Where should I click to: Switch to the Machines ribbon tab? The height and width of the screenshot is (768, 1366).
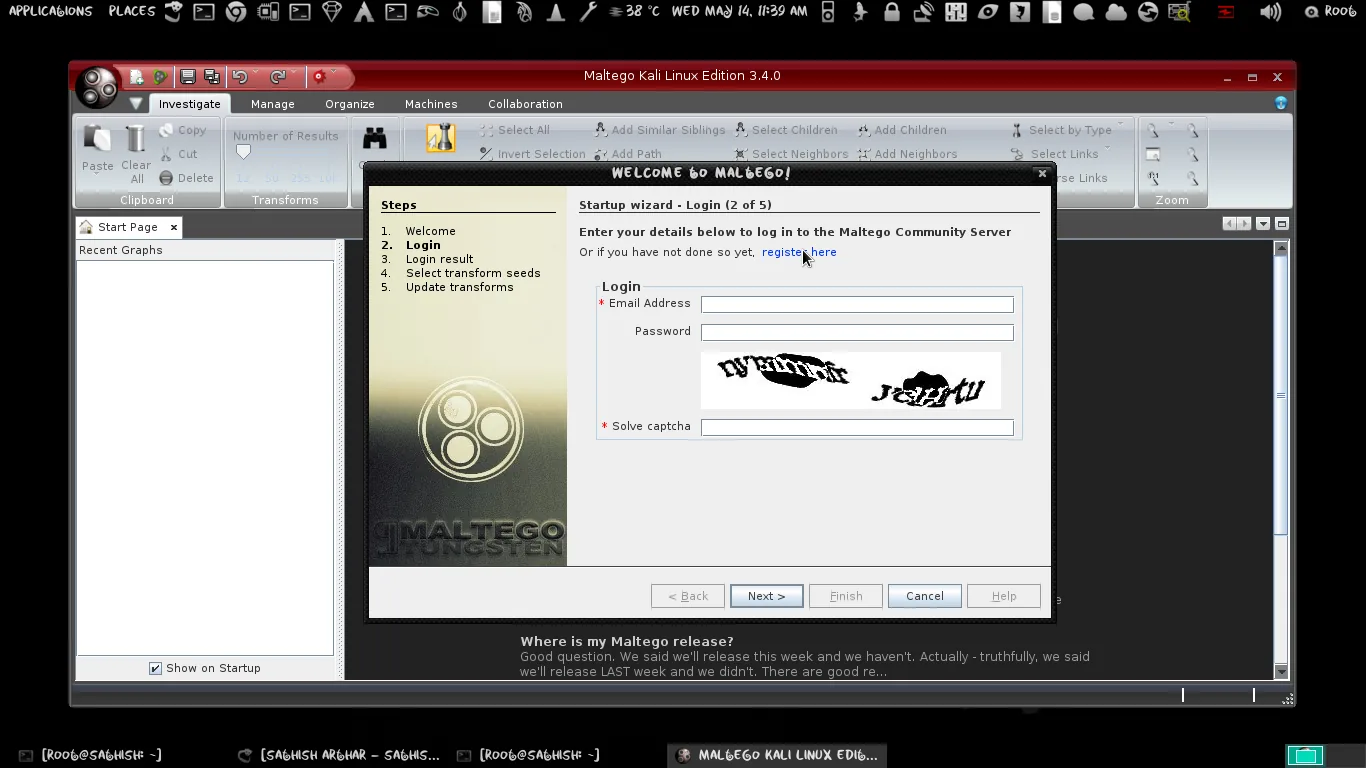point(431,104)
